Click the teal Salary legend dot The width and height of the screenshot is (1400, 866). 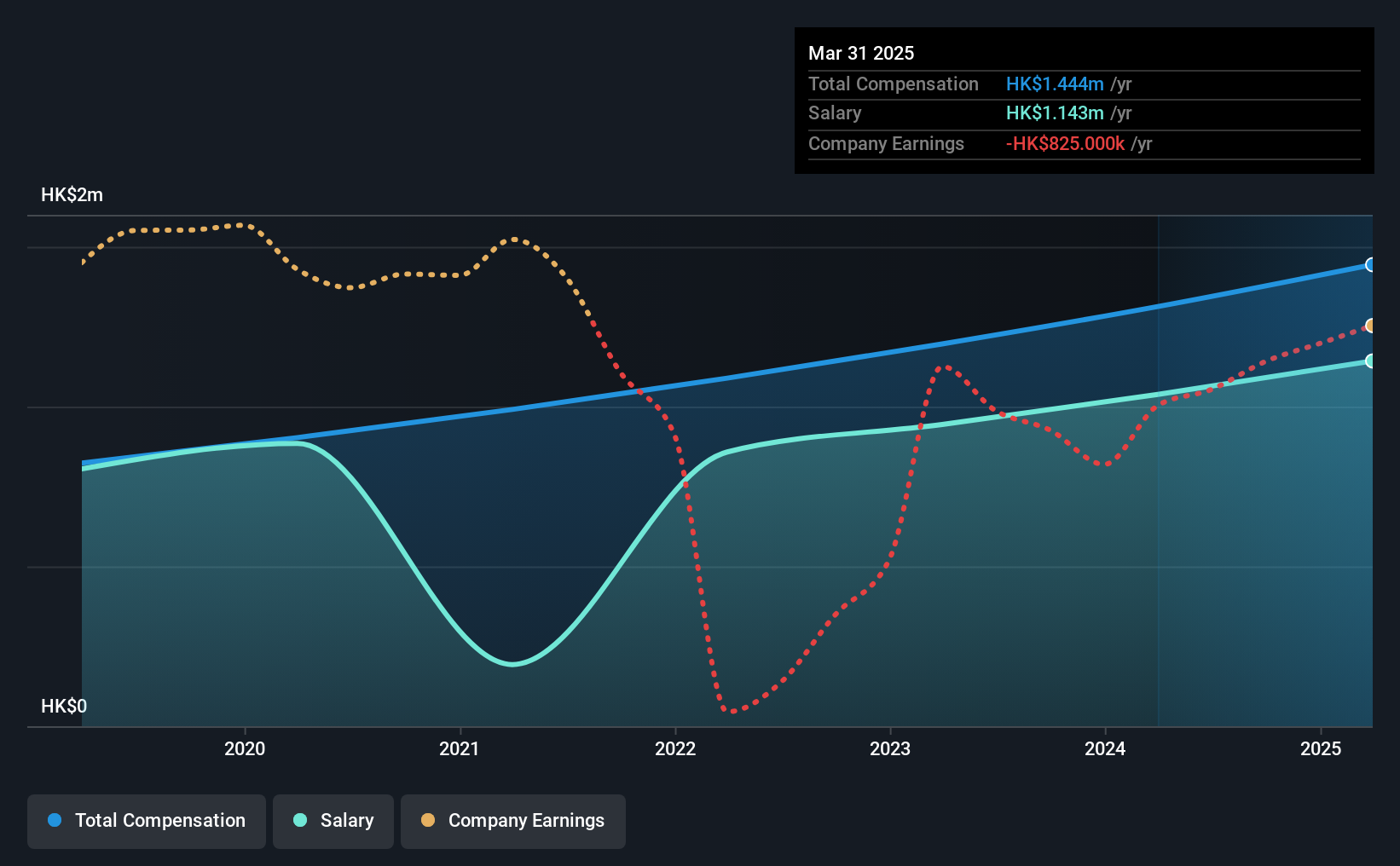(300, 820)
